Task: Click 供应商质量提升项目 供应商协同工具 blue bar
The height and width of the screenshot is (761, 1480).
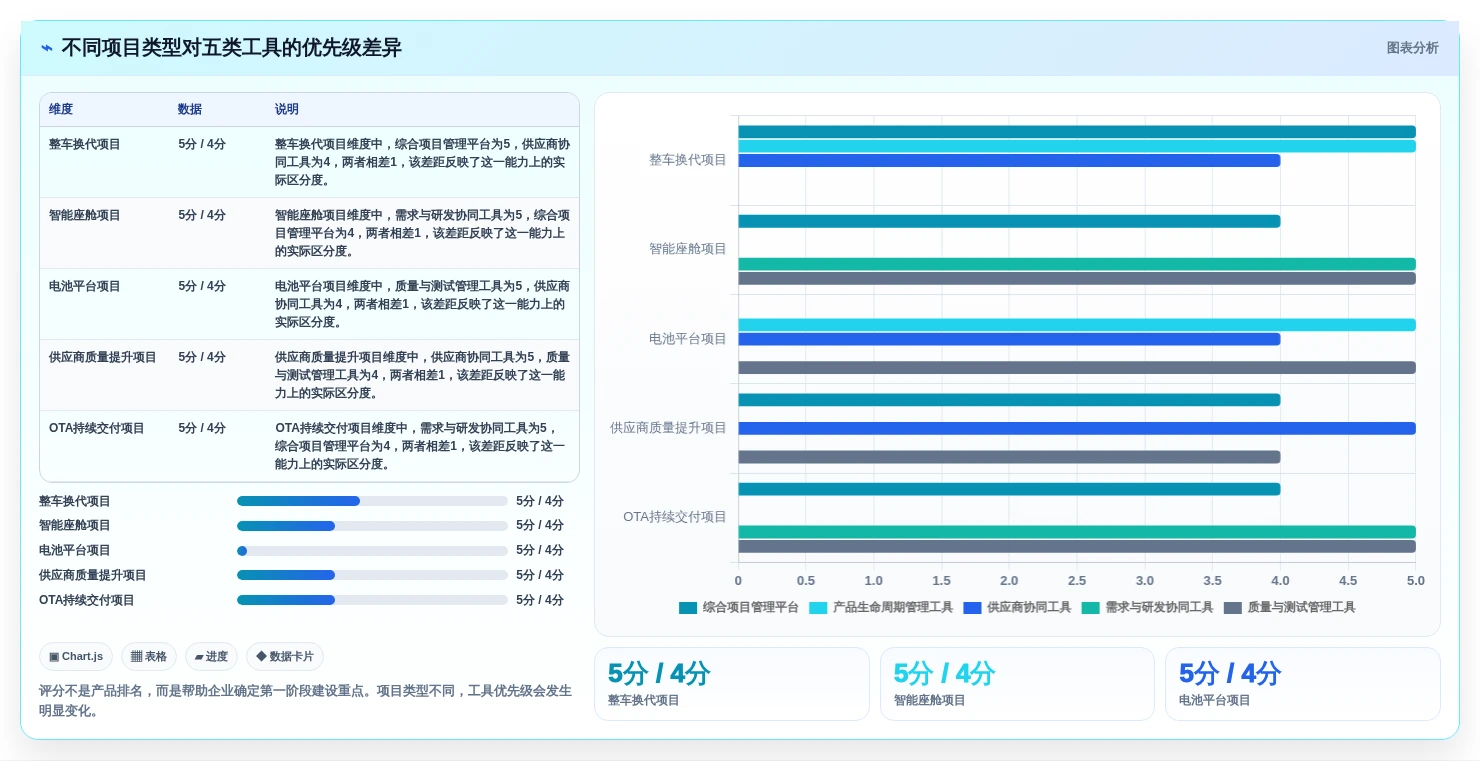Action: [1077, 428]
